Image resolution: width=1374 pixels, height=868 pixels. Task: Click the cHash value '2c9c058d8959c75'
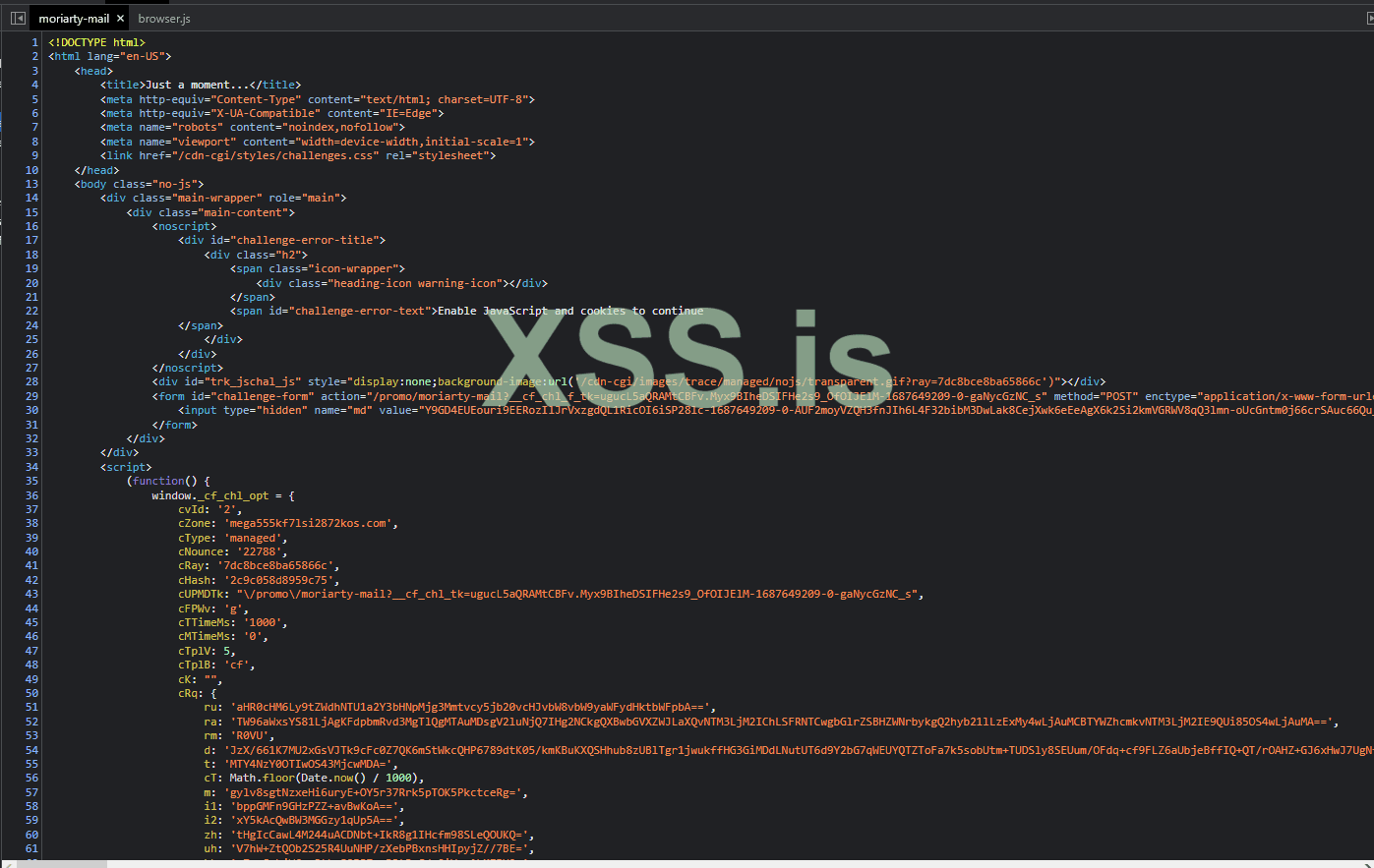[279, 580]
